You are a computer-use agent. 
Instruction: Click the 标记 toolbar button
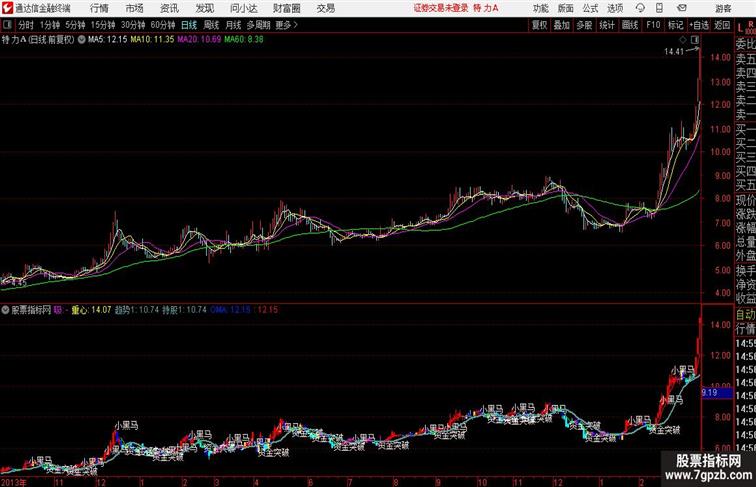(675, 25)
